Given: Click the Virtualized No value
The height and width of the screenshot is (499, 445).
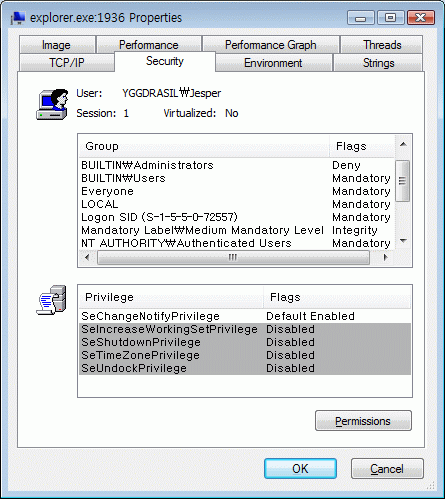Looking at the screenshot, I should pos(232,113).
